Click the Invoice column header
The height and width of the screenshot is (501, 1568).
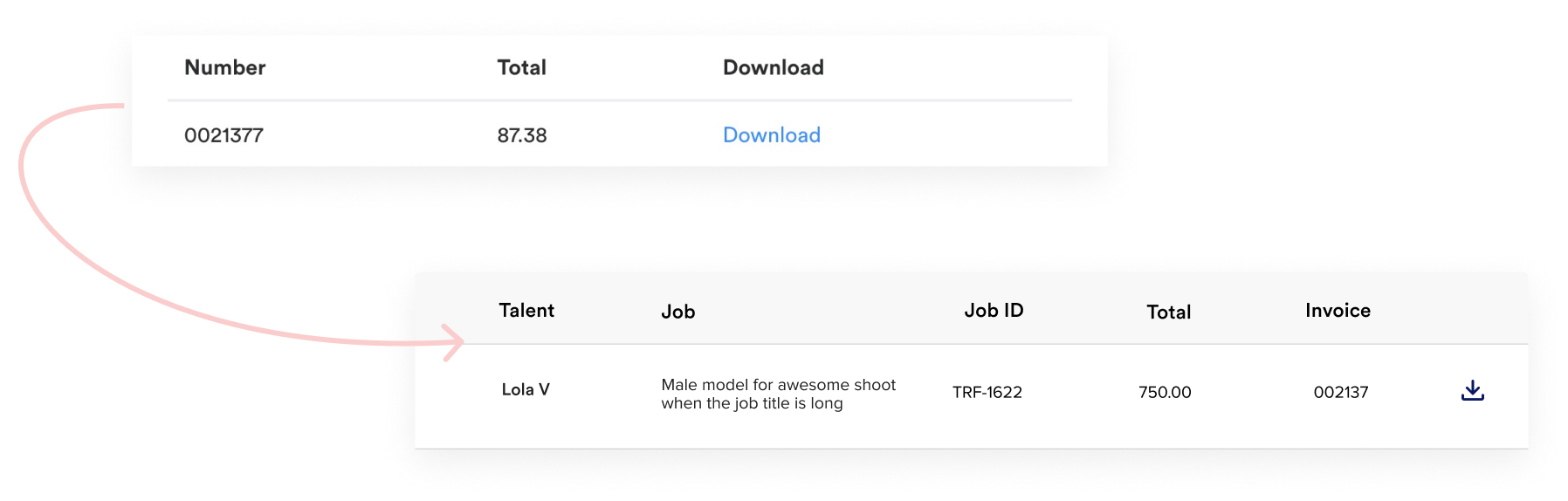point(1338,311)
